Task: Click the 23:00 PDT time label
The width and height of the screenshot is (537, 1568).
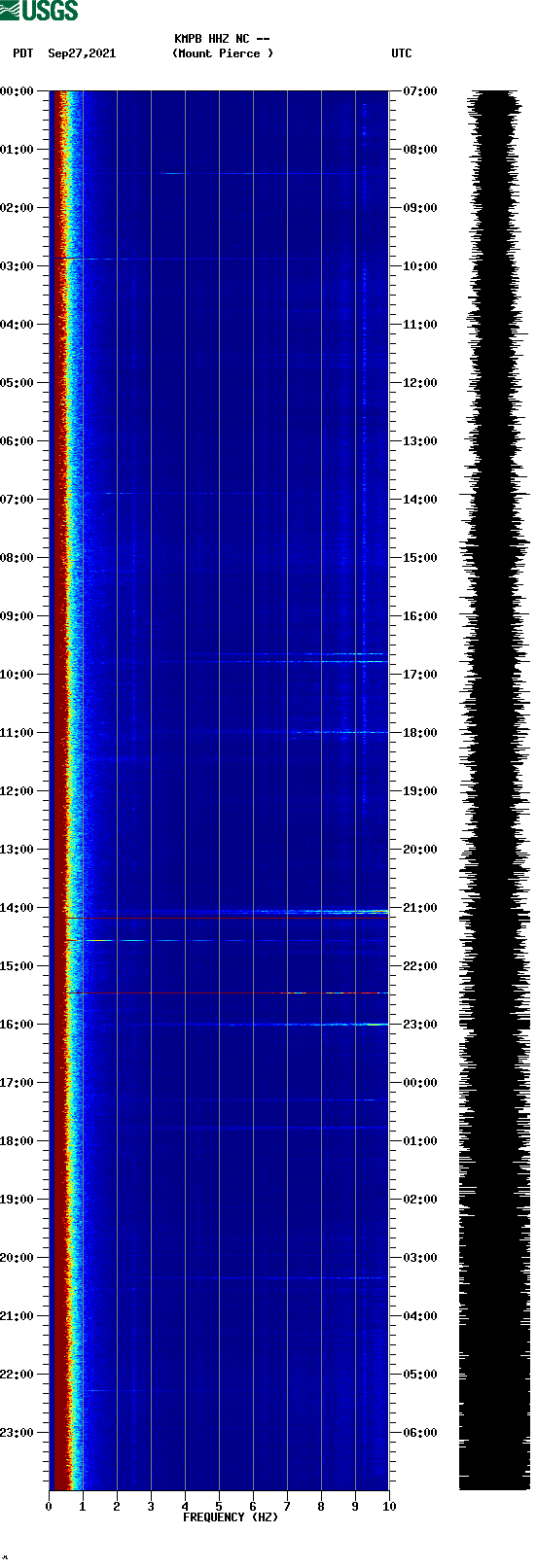Action: click(18, 1433)
